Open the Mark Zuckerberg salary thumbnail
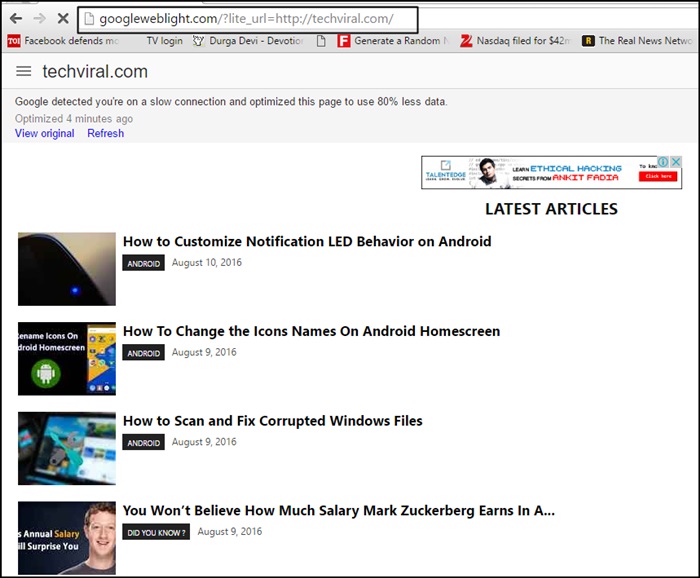 67,538
